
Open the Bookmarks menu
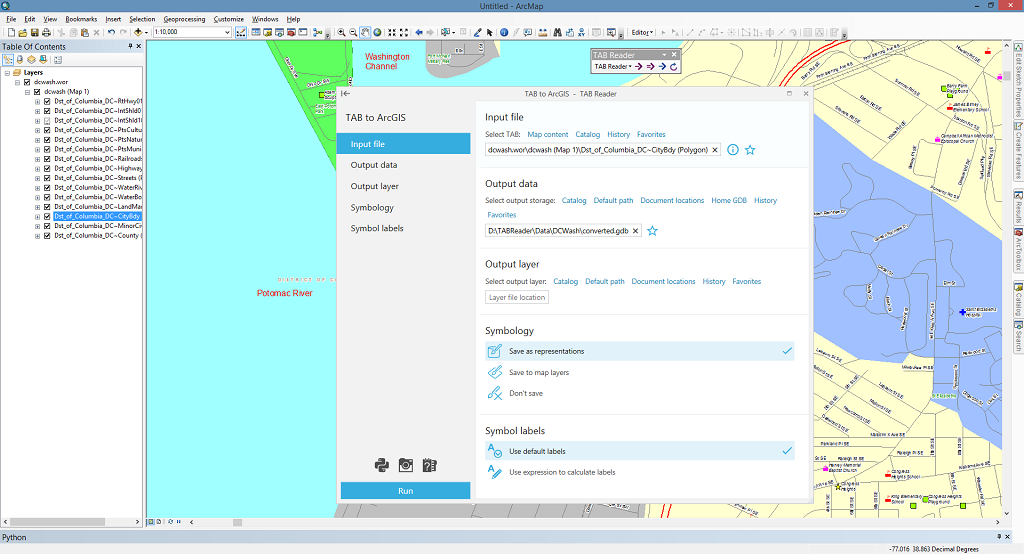click(x=81, y=19)
